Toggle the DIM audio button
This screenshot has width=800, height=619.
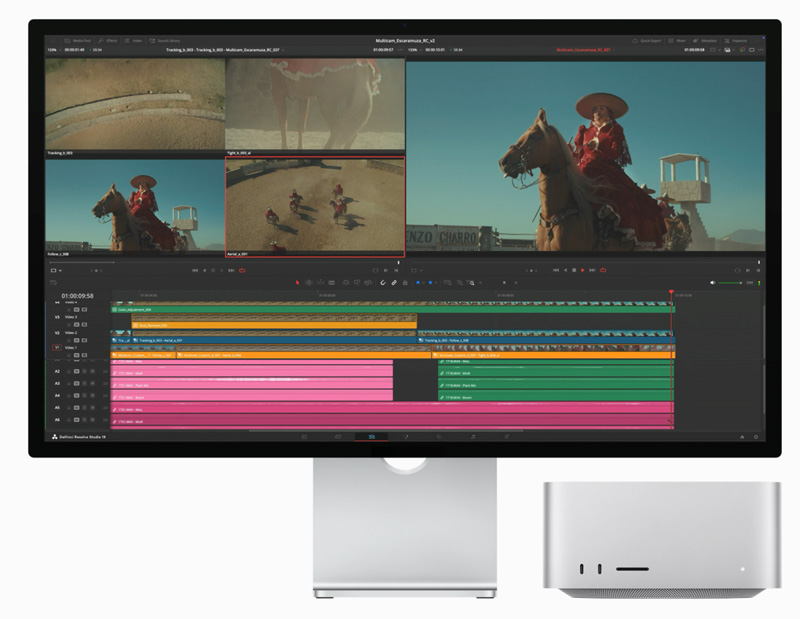(749, 283)
